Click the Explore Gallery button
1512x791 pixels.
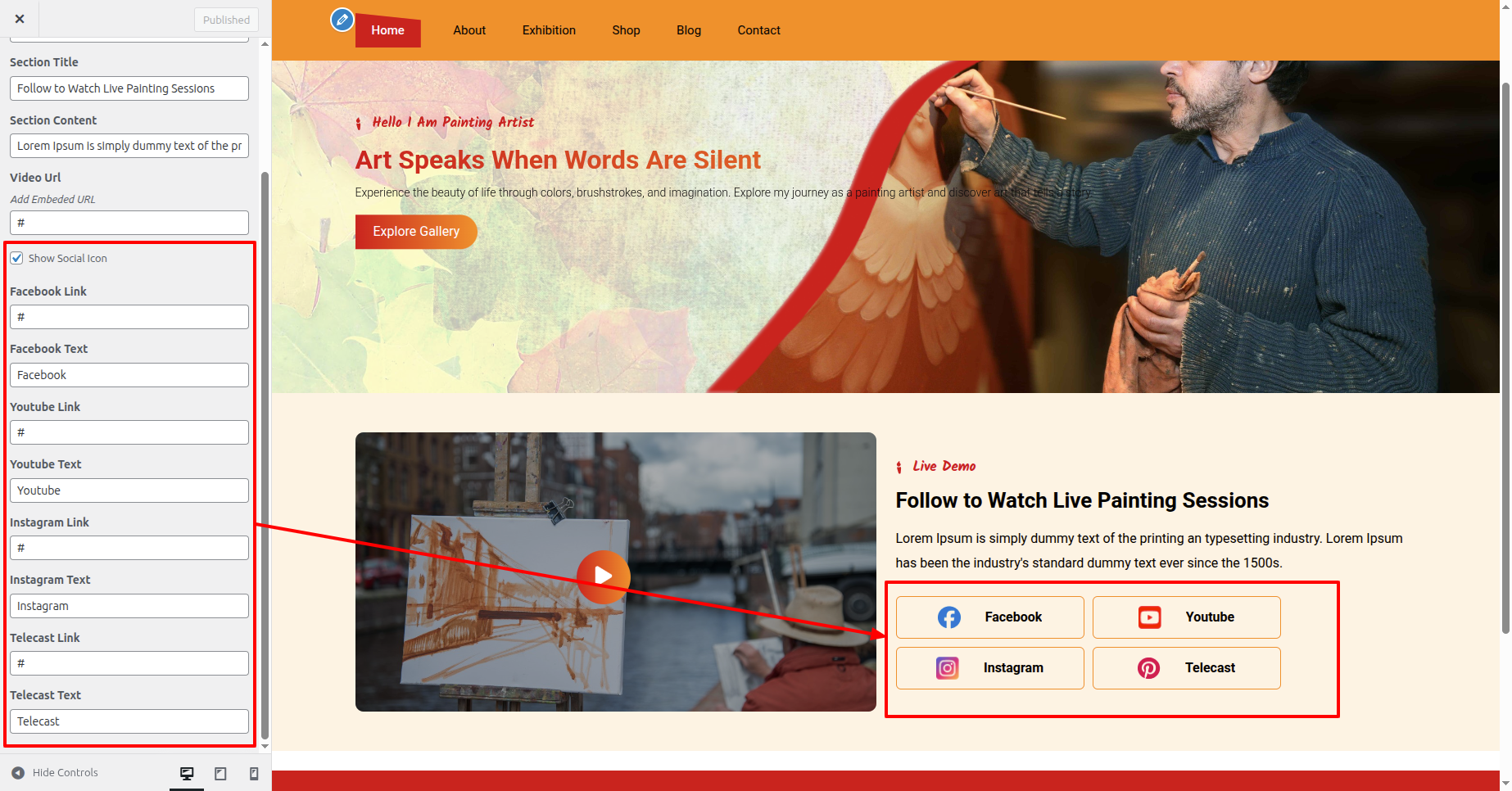point(416,232)
